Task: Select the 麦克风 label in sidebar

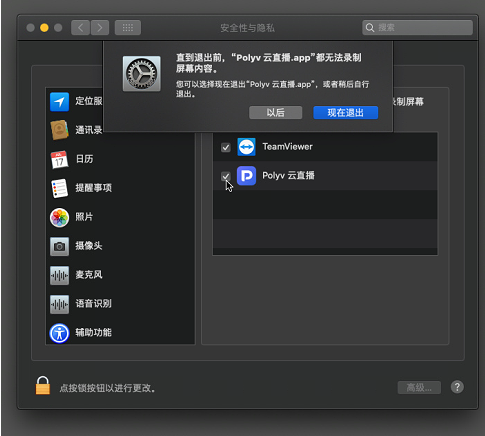Action: point(89,275)
